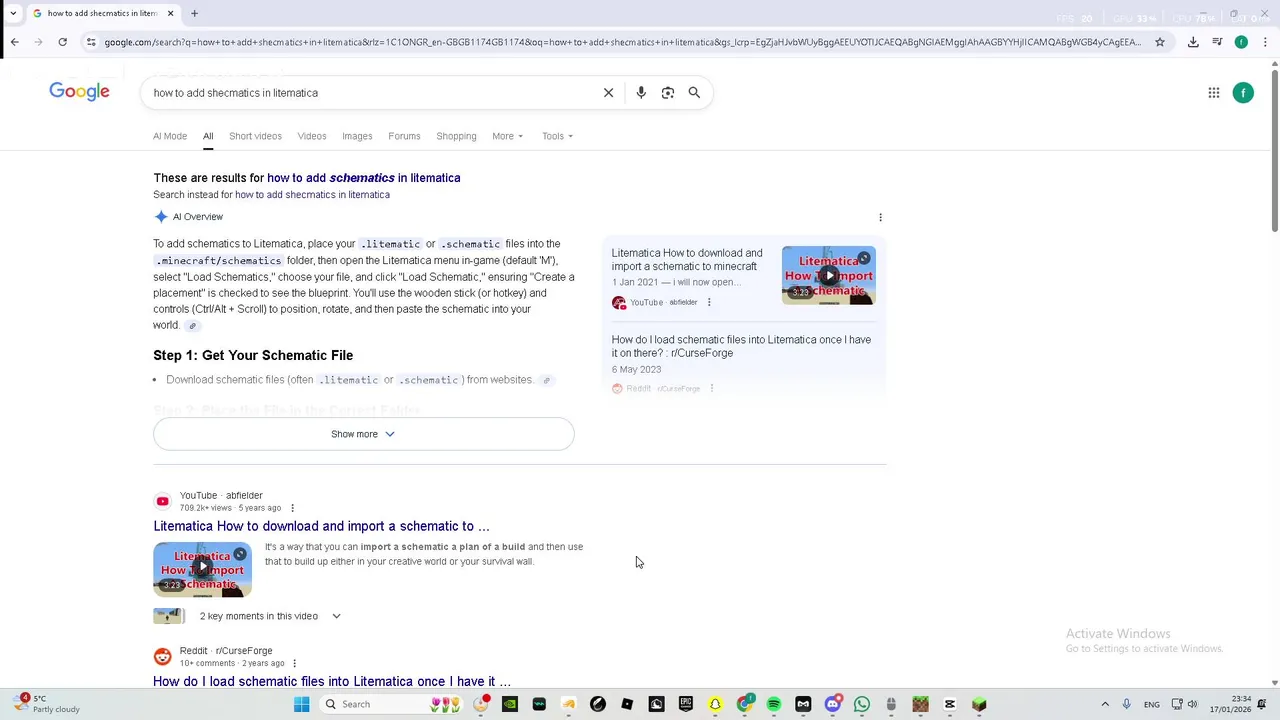This screenshot has width=1280, height=720.
Task: Open Chrome profile avatar in toolbar
Action: [1241, 42]
